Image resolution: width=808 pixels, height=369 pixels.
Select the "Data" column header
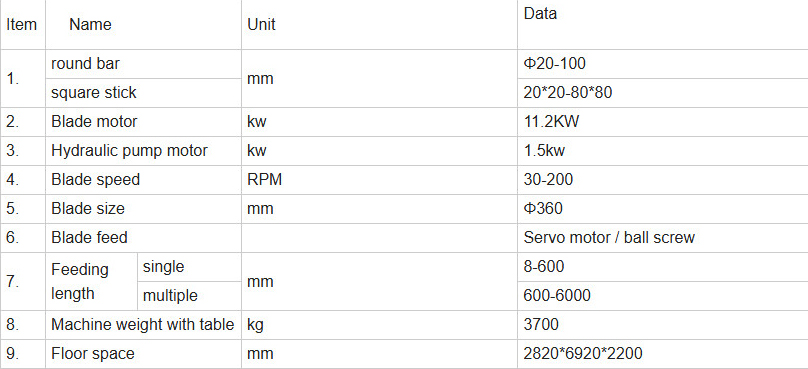click(540, 13)
